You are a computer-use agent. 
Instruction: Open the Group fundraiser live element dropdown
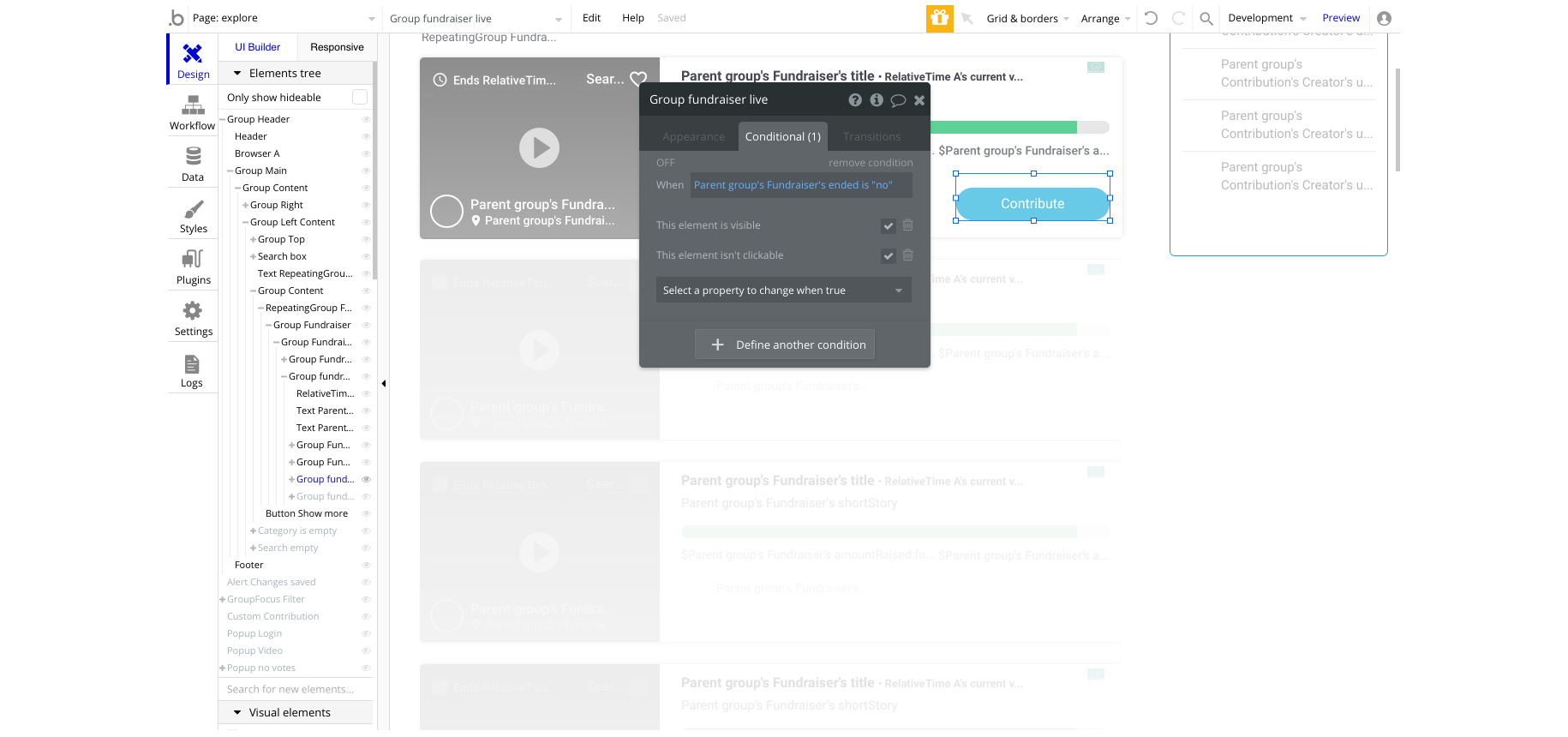click(x=476, y=18)
